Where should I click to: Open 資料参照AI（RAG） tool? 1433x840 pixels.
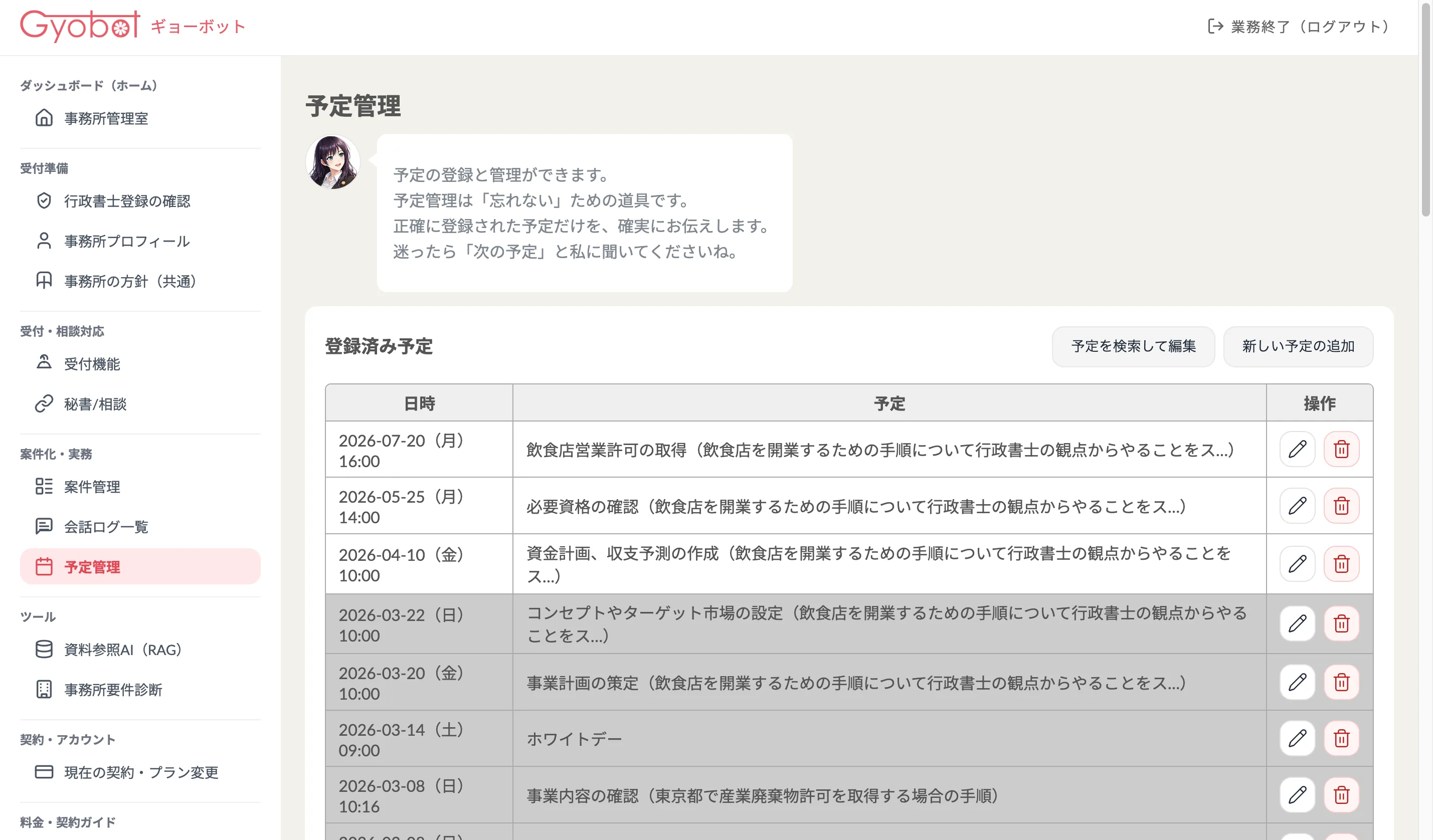coord(122,650)
